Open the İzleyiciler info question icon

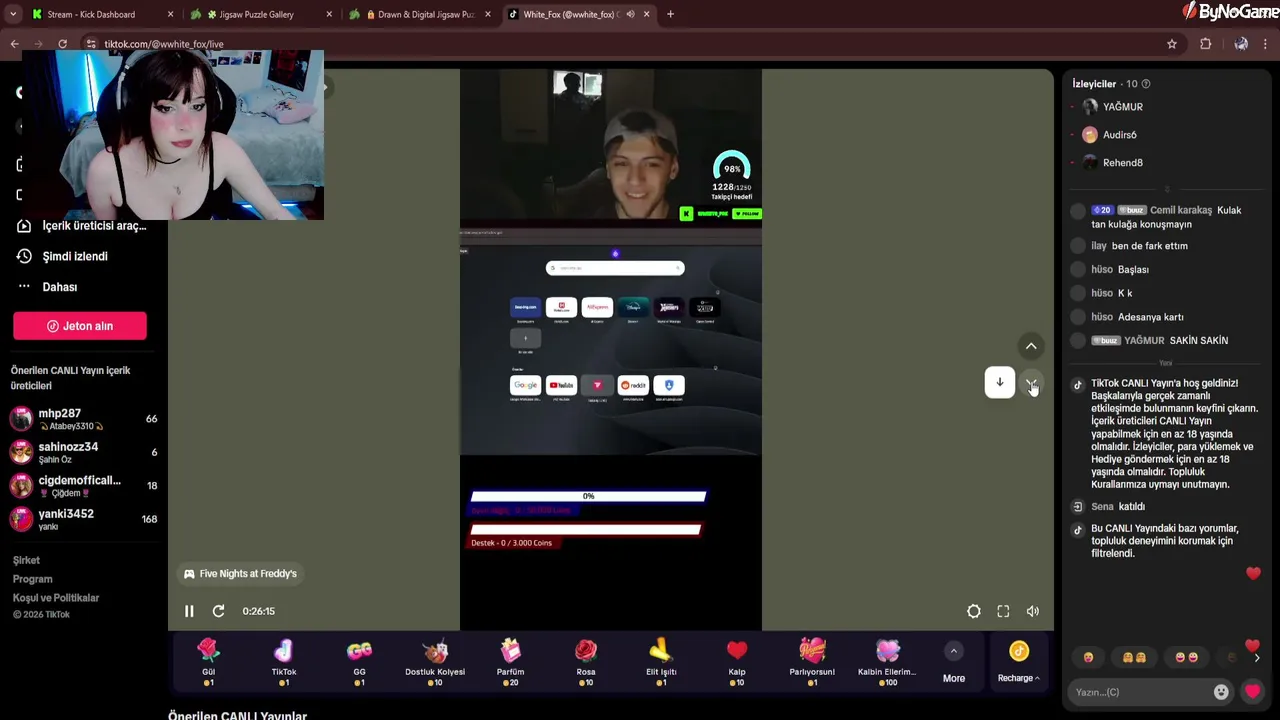tap(1146, 84)
